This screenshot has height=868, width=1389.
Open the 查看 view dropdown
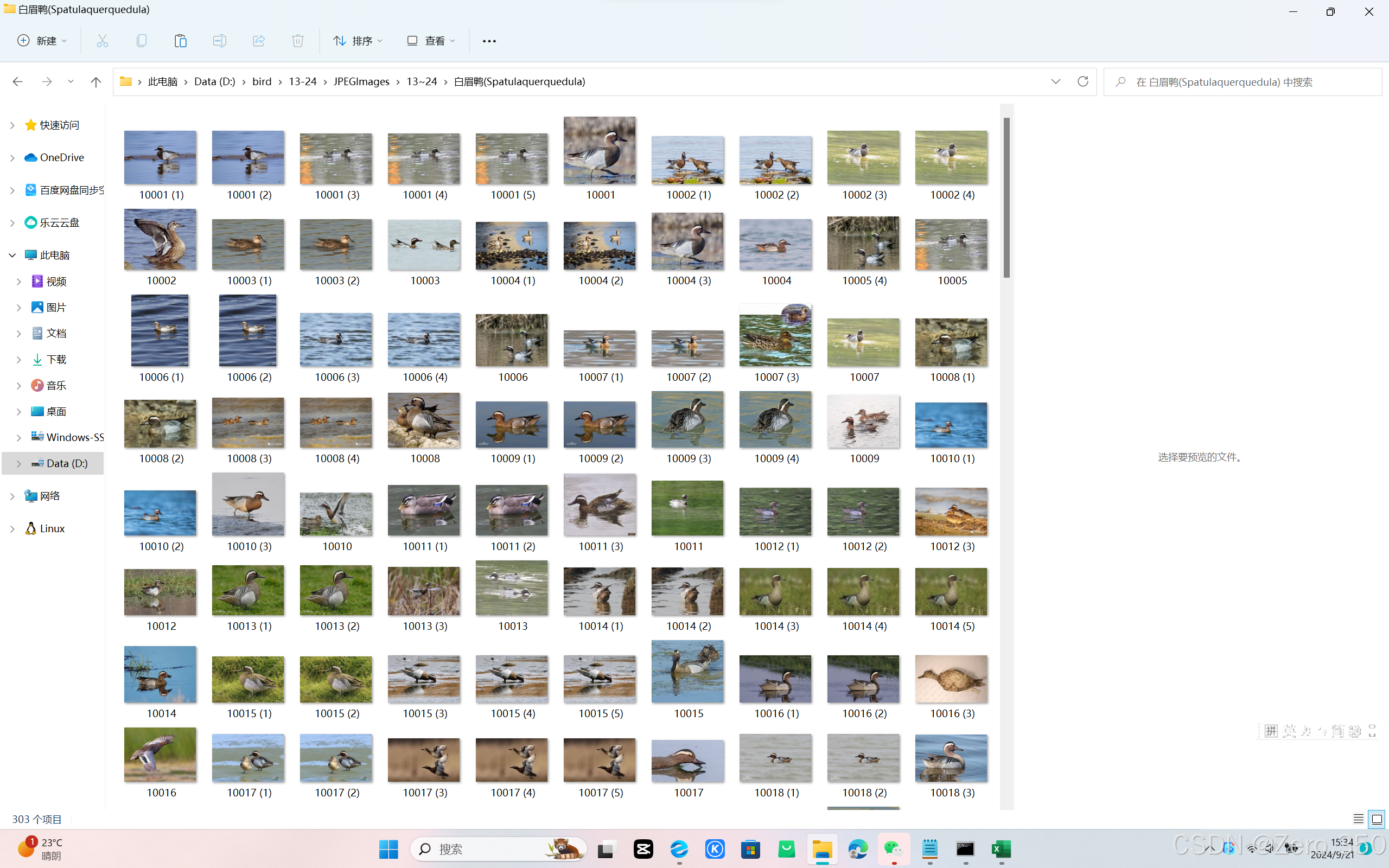(x=431, y=41)
